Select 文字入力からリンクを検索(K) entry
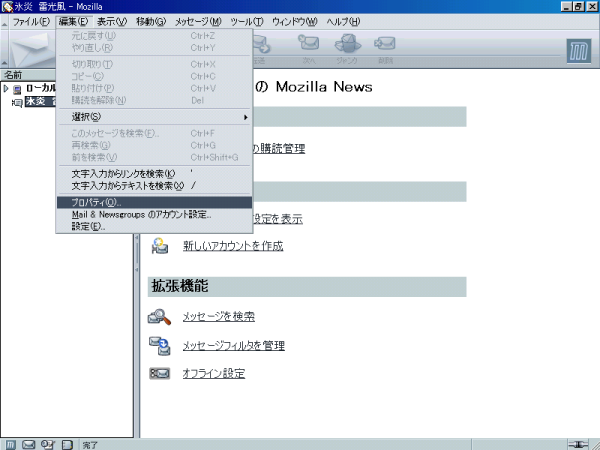The width and height of the screenshot is (600, 450). 154,174
